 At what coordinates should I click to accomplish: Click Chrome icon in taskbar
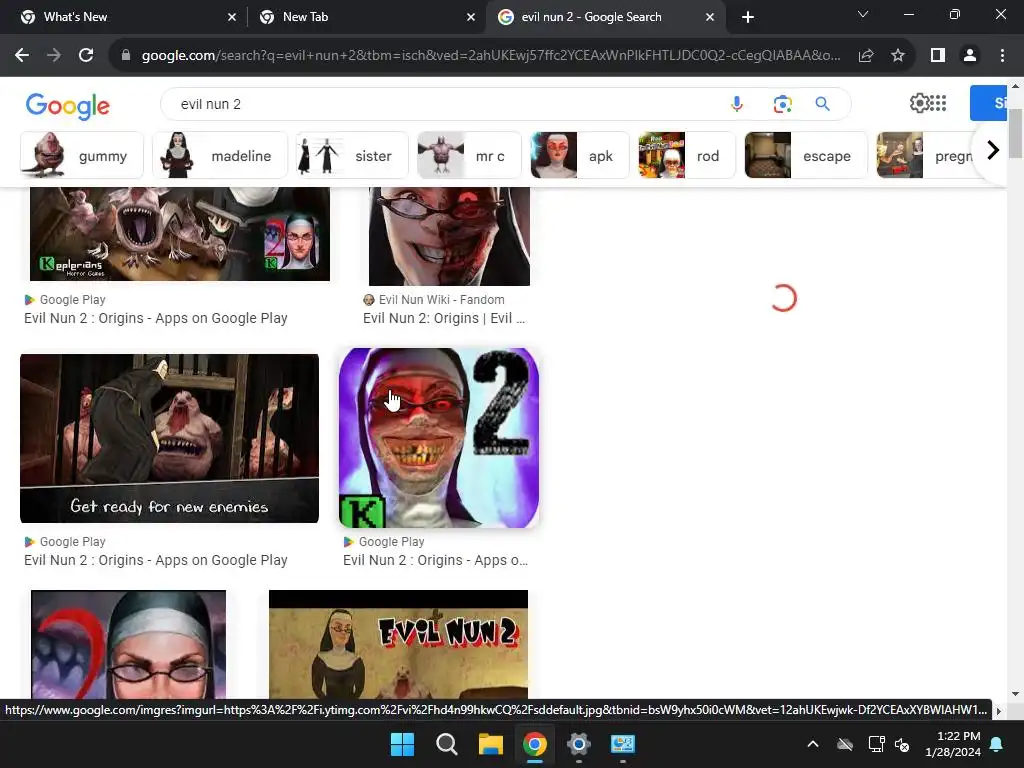[x=535, y=744]
